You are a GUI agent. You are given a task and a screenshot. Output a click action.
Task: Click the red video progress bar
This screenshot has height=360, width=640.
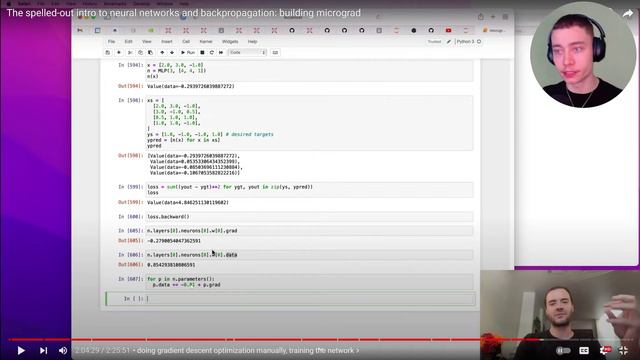pyautogui.click(x=276, y=339)
